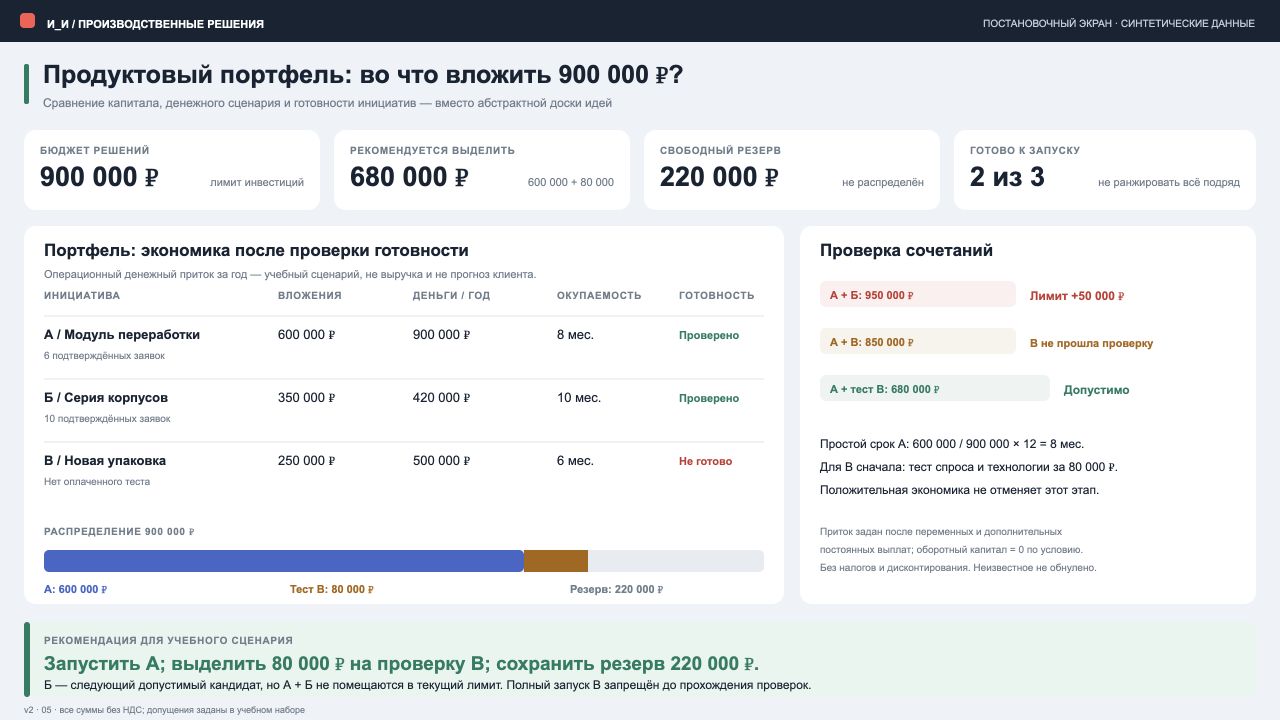
Task: Click the 'Проверка сочетаний' panel title
Action: click(906, 251)
